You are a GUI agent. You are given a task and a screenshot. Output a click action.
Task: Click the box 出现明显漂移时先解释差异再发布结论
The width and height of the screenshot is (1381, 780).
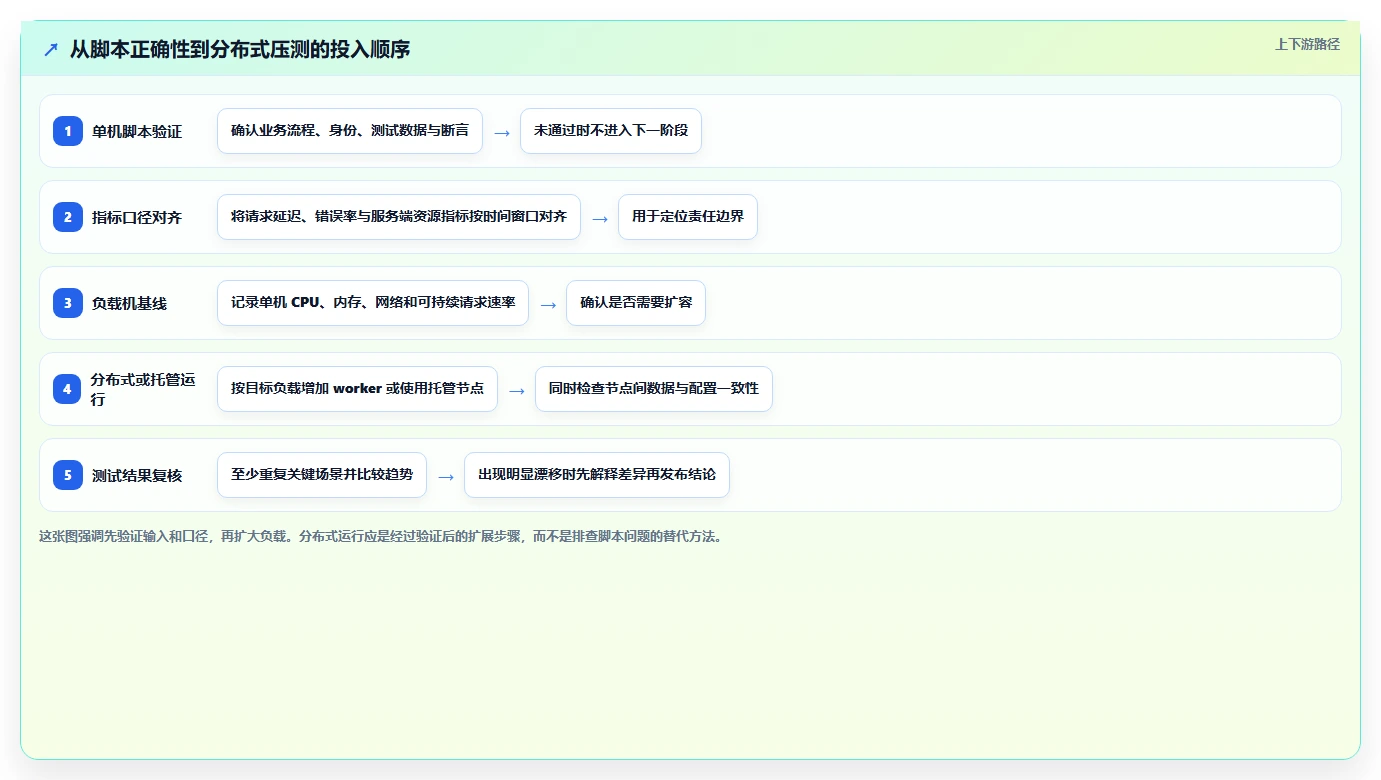pyautogui.click(x=597, y=475)
